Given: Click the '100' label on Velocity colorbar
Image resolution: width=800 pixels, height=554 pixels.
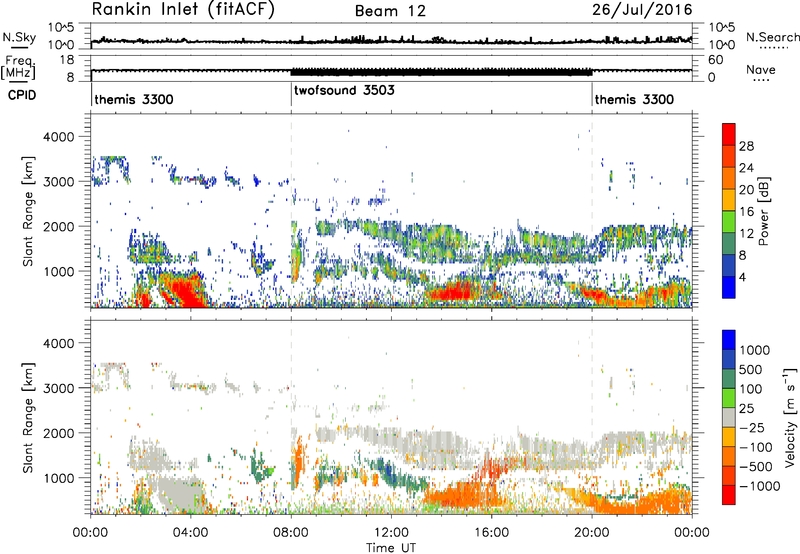Looking at the screenshot, I should (x=751, y=389).
